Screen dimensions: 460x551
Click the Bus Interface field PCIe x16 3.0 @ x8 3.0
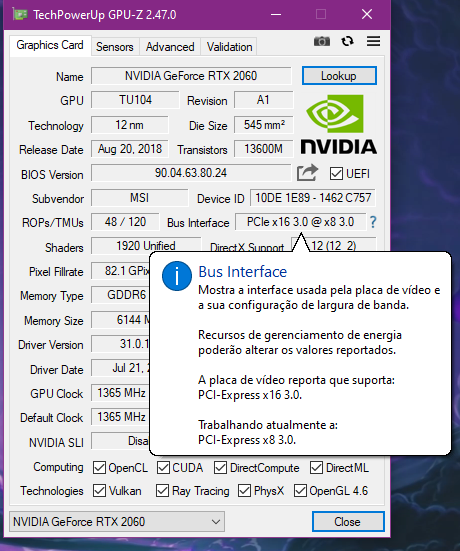(300, 222)
